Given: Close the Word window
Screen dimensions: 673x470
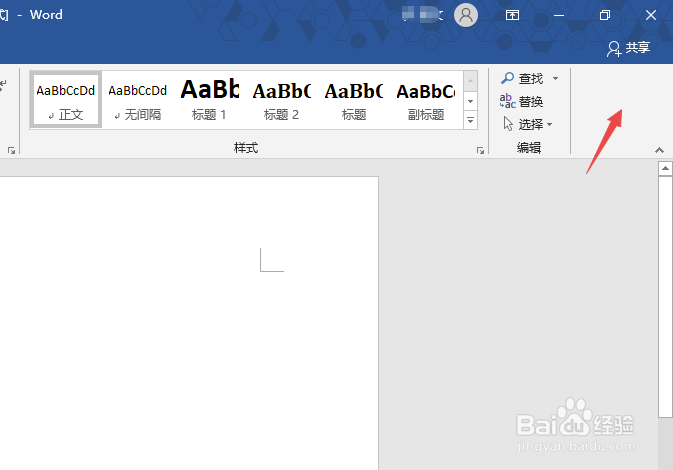Looking at the screenshot, I should (x=651, y=15).
